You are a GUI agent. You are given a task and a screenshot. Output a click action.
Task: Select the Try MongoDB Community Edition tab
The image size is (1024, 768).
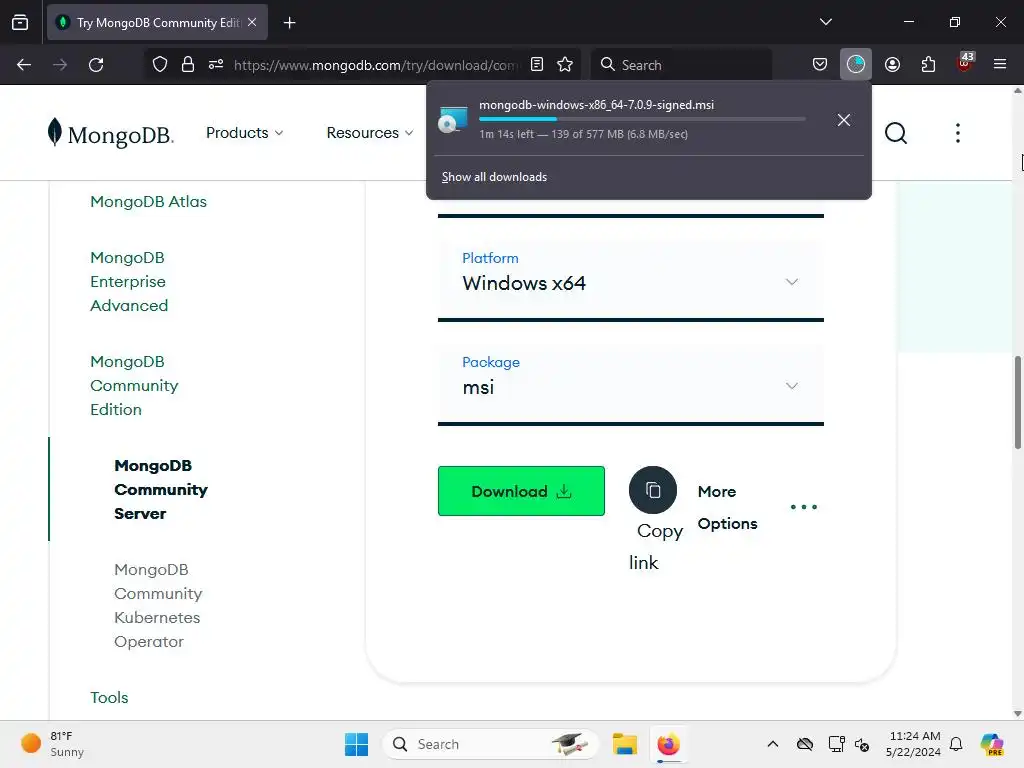coord(157,22)
